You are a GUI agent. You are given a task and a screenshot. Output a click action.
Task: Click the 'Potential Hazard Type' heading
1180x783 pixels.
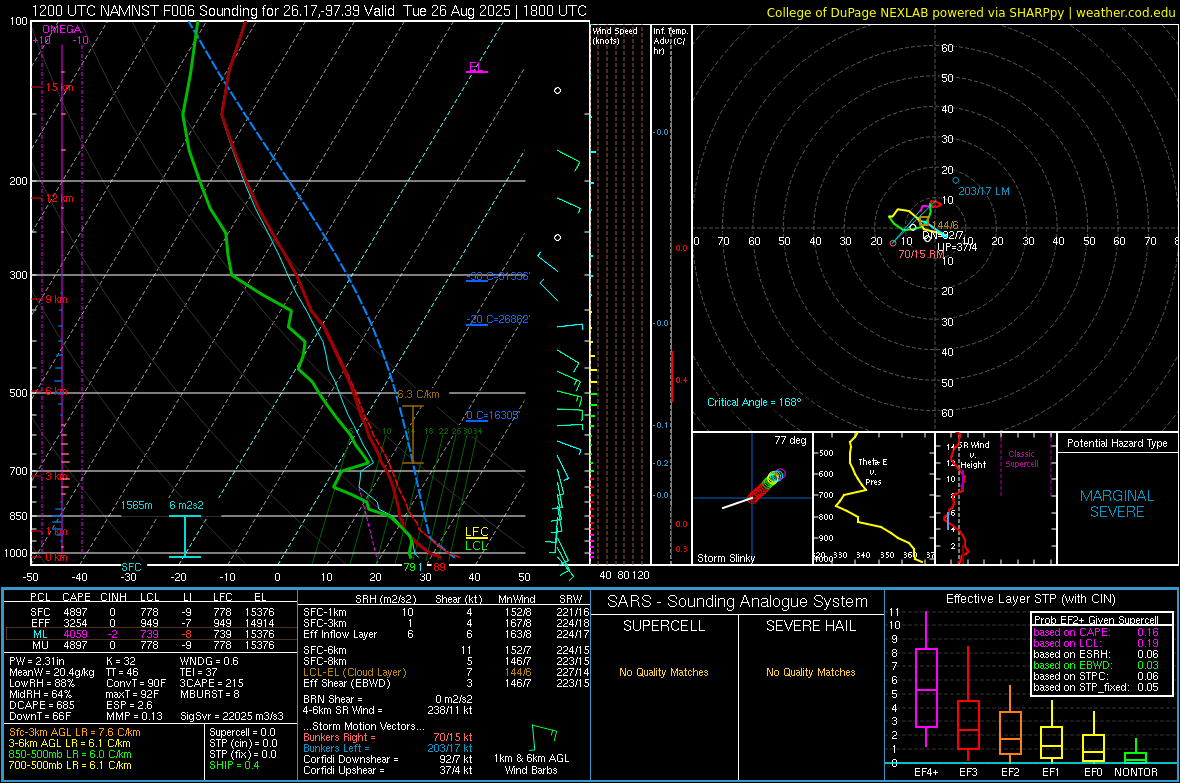coord(1117,443)
